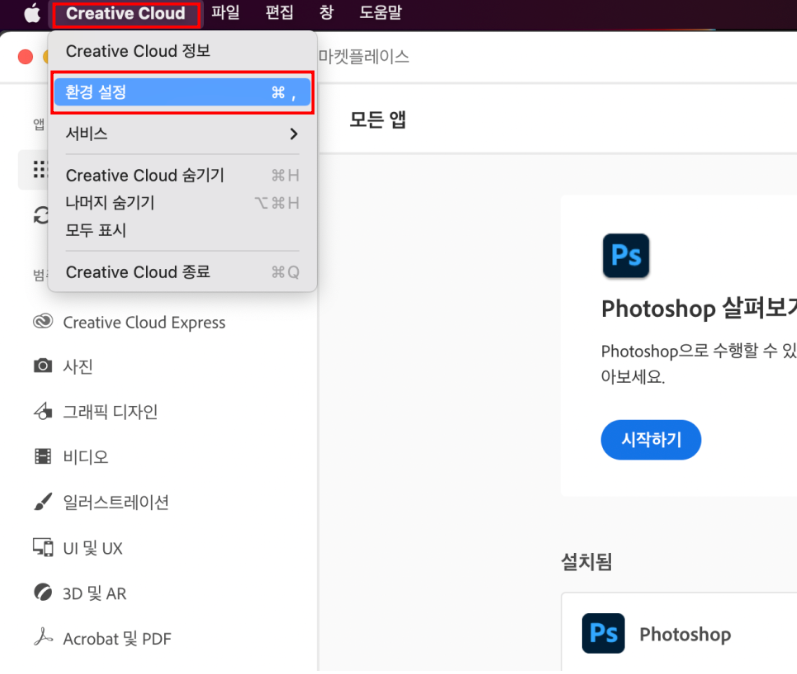Open the 그래픽 디자인 category
797x674 pixels.
(110, 412)
